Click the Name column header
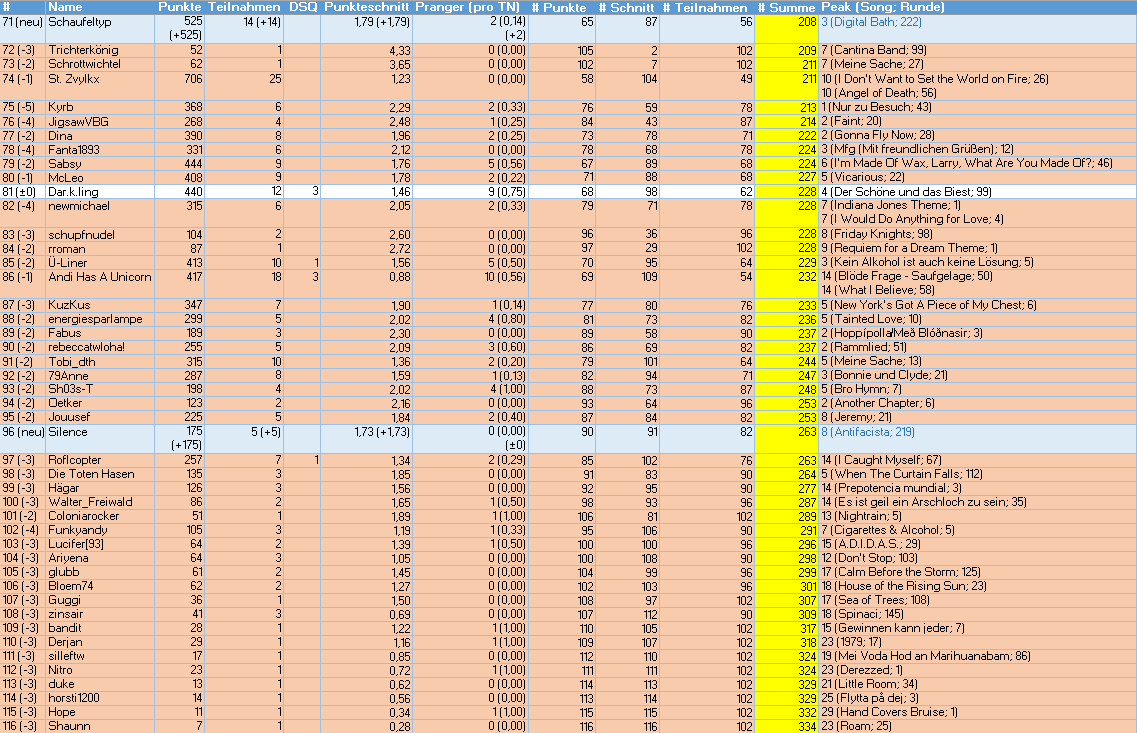 point(65,7)
